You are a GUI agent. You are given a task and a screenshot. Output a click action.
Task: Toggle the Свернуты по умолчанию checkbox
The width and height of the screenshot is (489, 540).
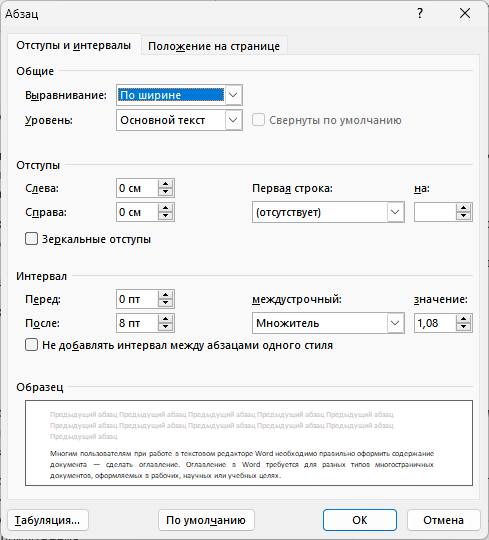pos(258,120)
